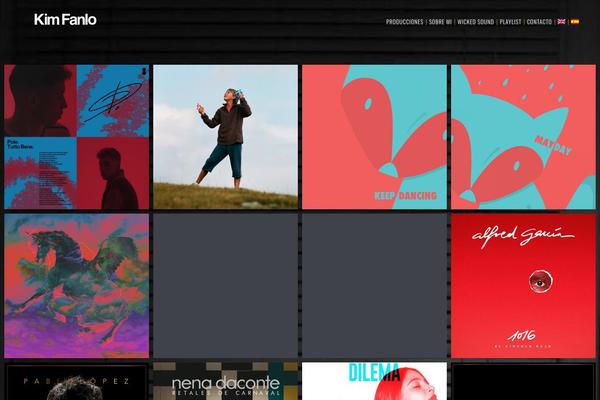
Task: Open the Producciones menu item
Action: click(404, 22)
